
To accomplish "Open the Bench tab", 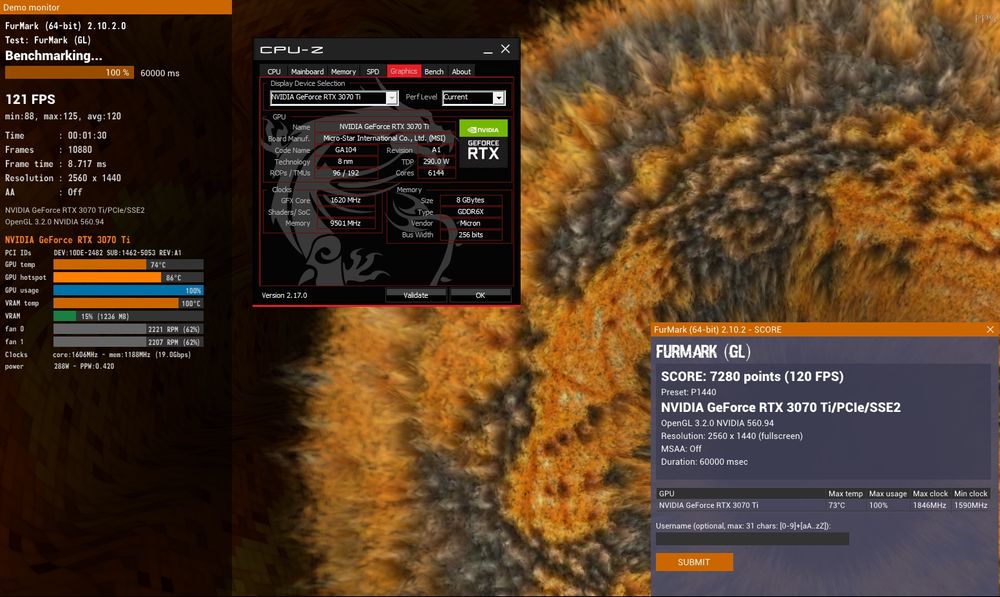I will pos(434,71).
